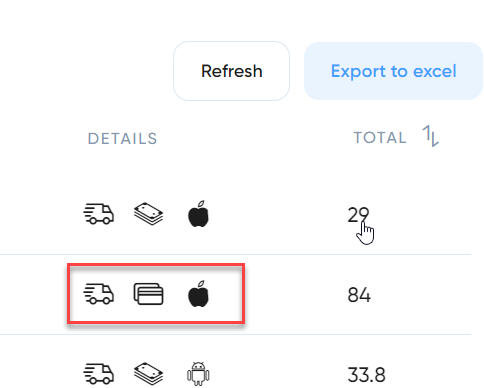
Task: Click the Android robot icon in the 33.8 row
Action: (x=198, y=374)
